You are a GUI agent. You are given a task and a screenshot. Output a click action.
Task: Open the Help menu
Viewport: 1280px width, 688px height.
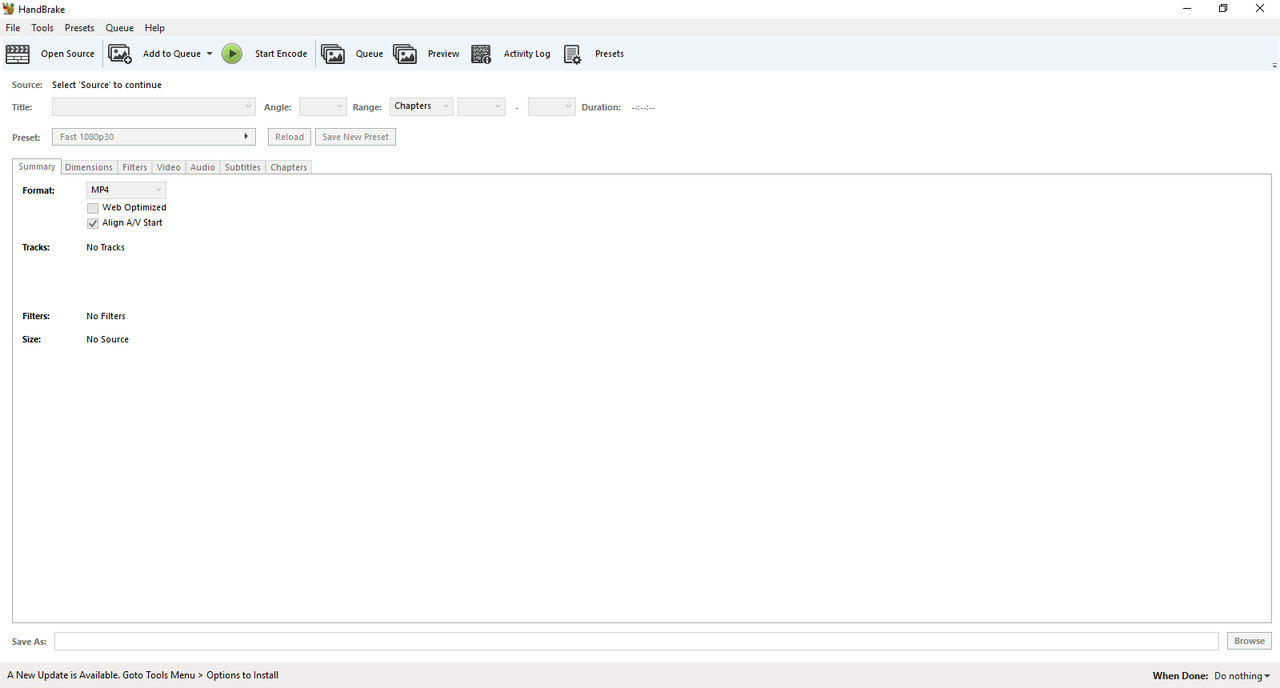tap(155, 28)
